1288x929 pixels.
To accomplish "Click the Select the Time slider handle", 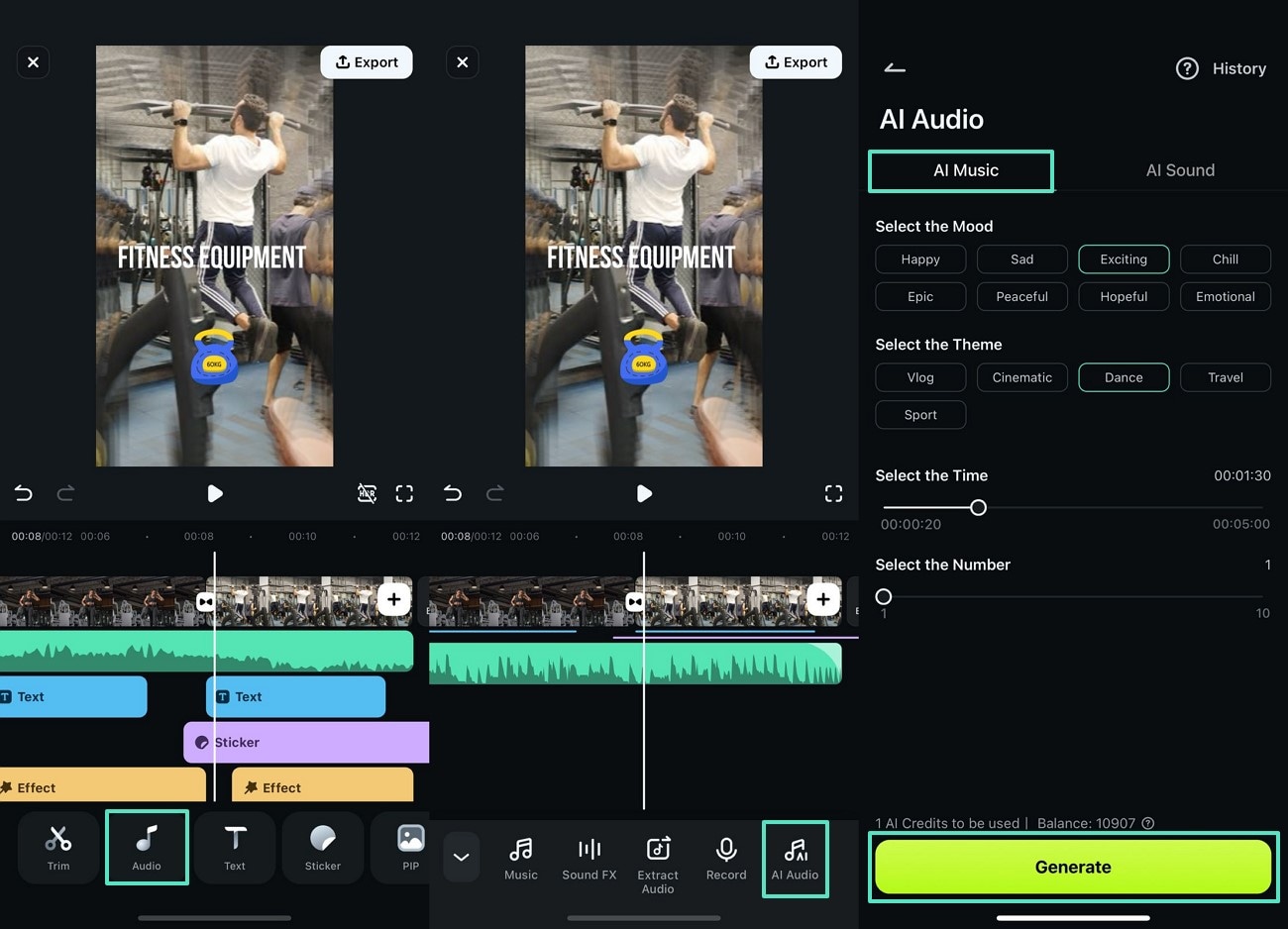I will pos(978,507).
